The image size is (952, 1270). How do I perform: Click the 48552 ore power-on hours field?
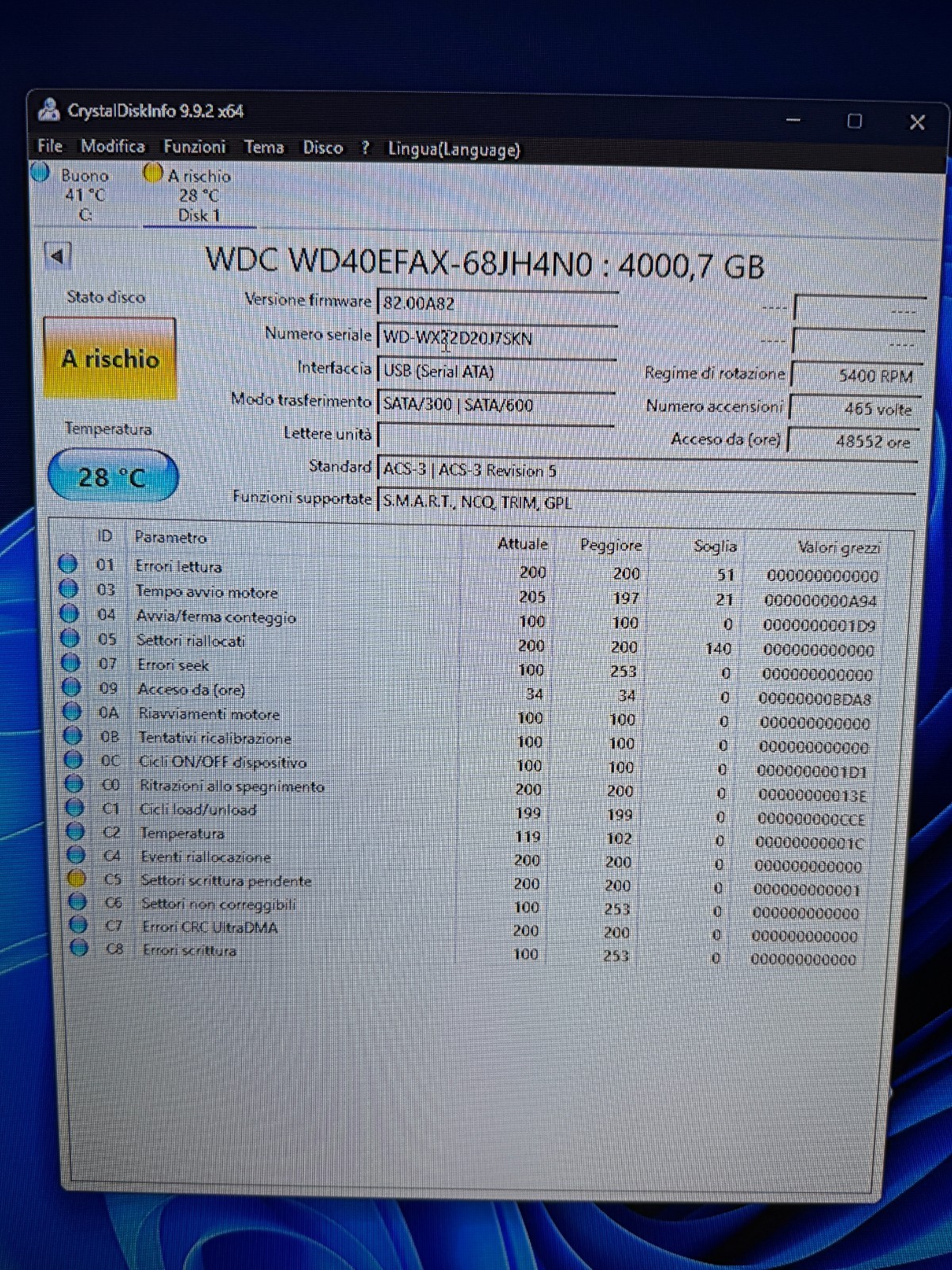pos(854,441)
